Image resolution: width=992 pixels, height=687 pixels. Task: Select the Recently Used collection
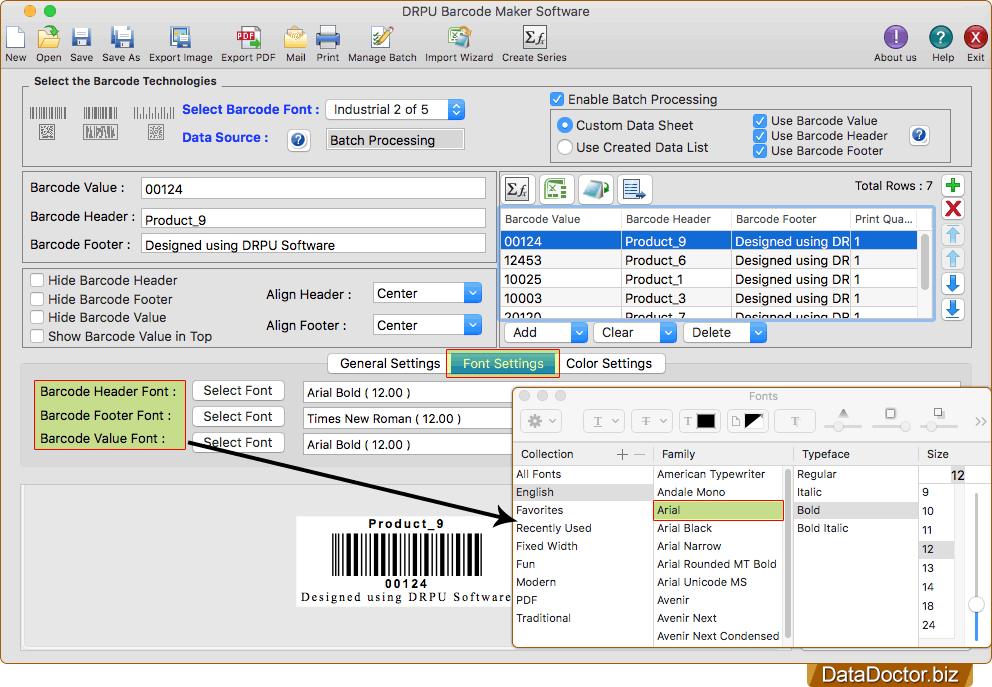tap(554, 528)
